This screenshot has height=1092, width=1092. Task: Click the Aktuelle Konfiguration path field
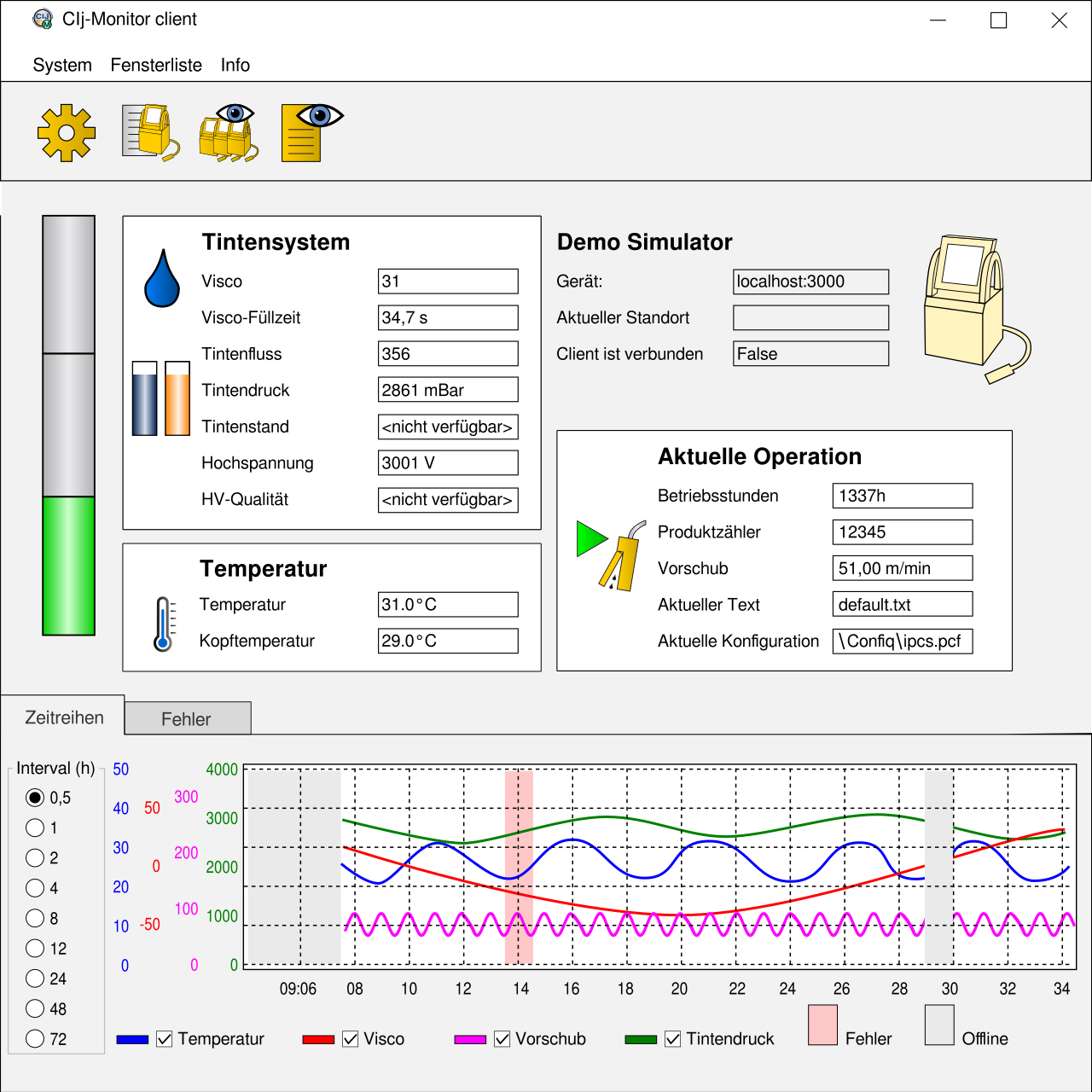[903, 641]
